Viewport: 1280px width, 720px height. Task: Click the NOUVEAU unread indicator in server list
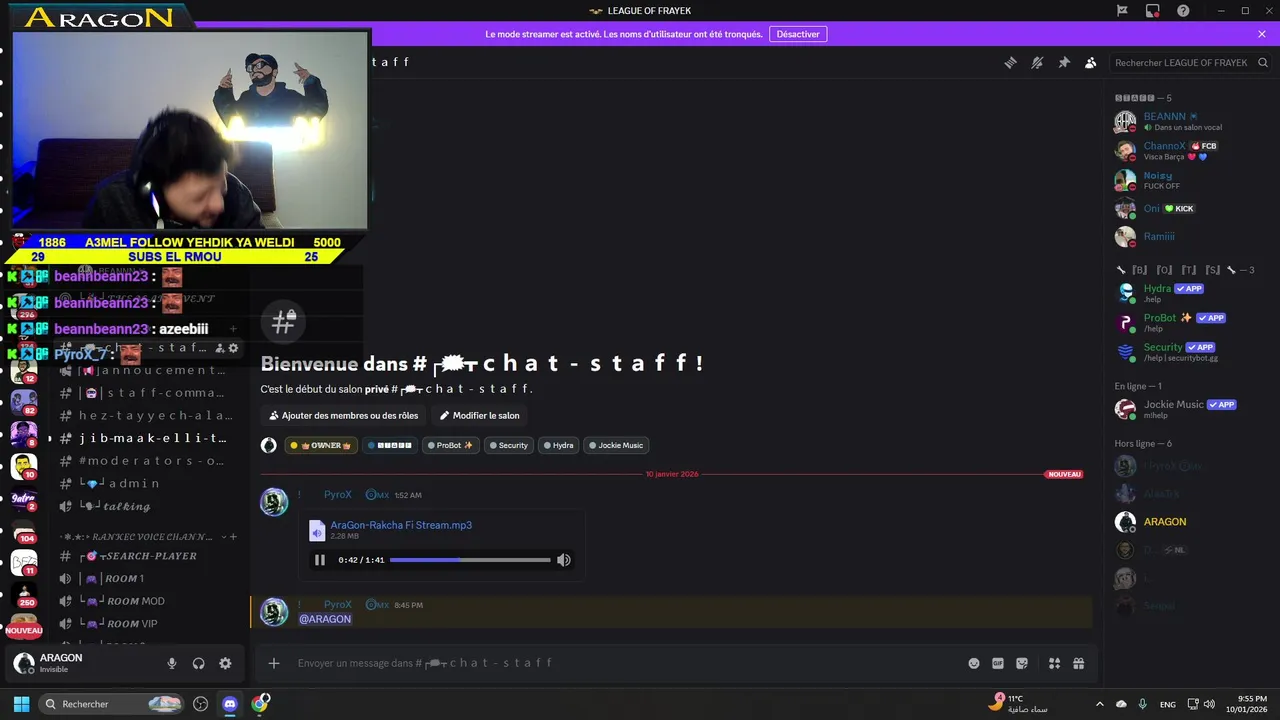[24, 631]
